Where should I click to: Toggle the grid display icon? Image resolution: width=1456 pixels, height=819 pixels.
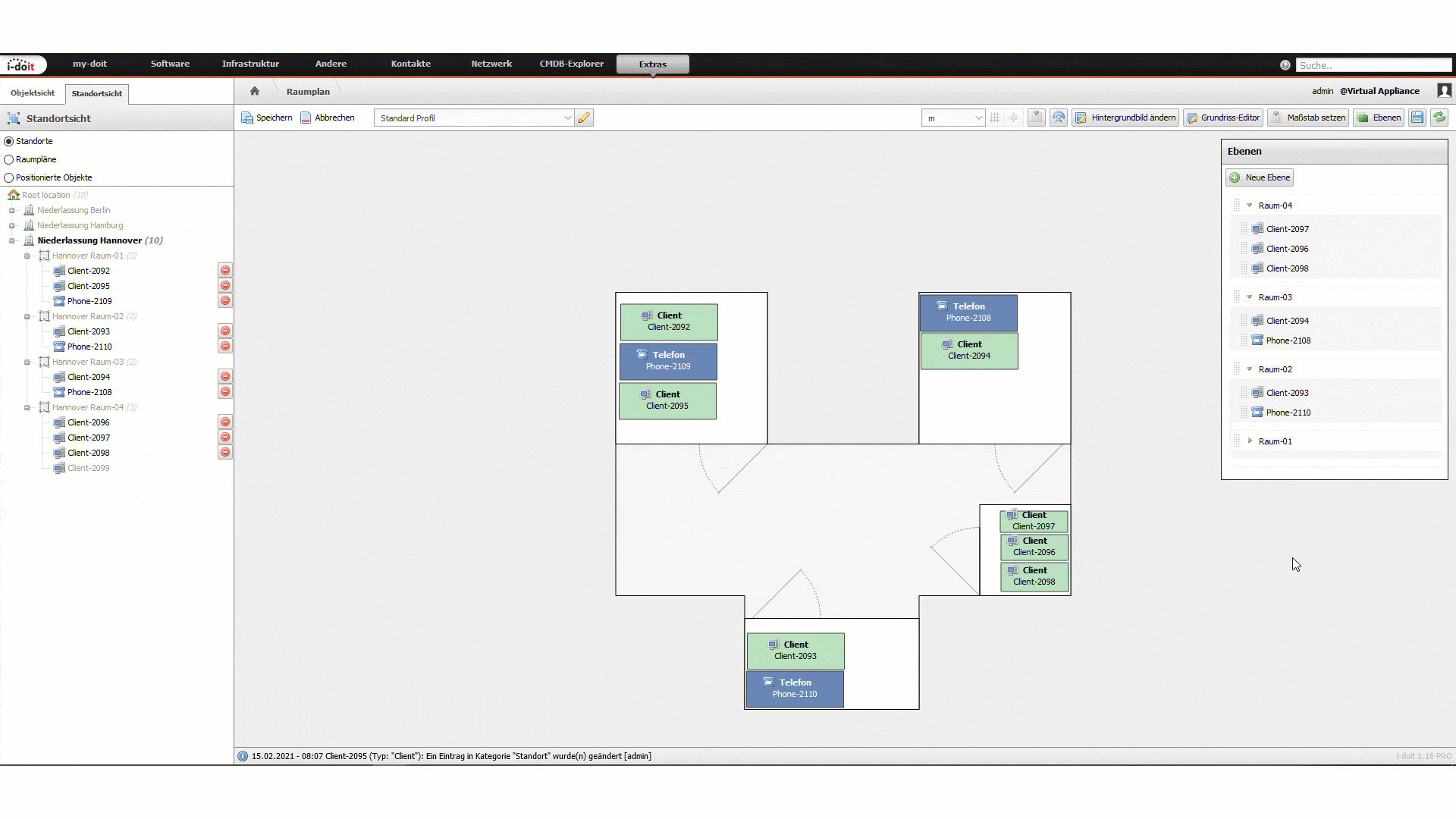pyautogui.click(x=994, y=118)
